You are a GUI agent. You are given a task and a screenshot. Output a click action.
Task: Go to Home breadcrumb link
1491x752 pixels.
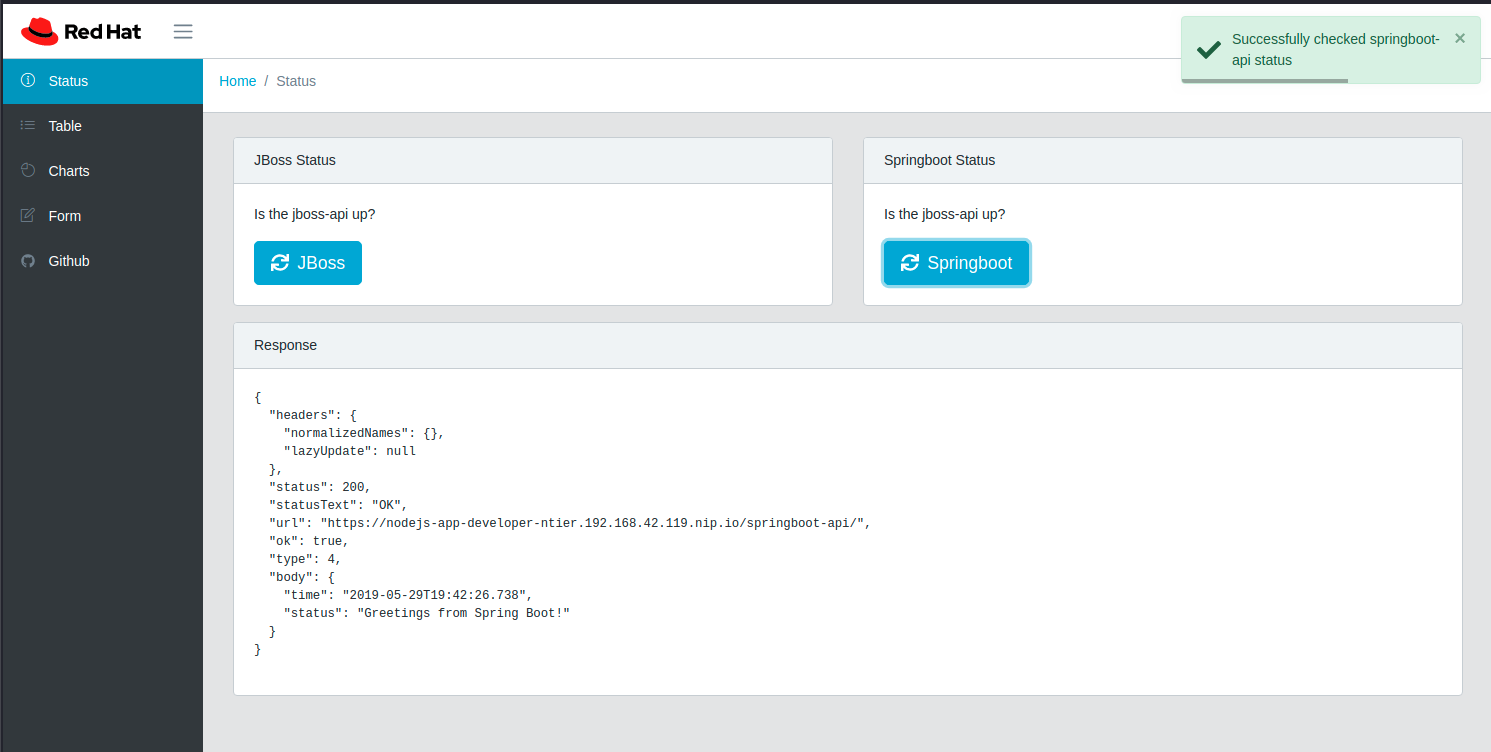tap(238, 81)
